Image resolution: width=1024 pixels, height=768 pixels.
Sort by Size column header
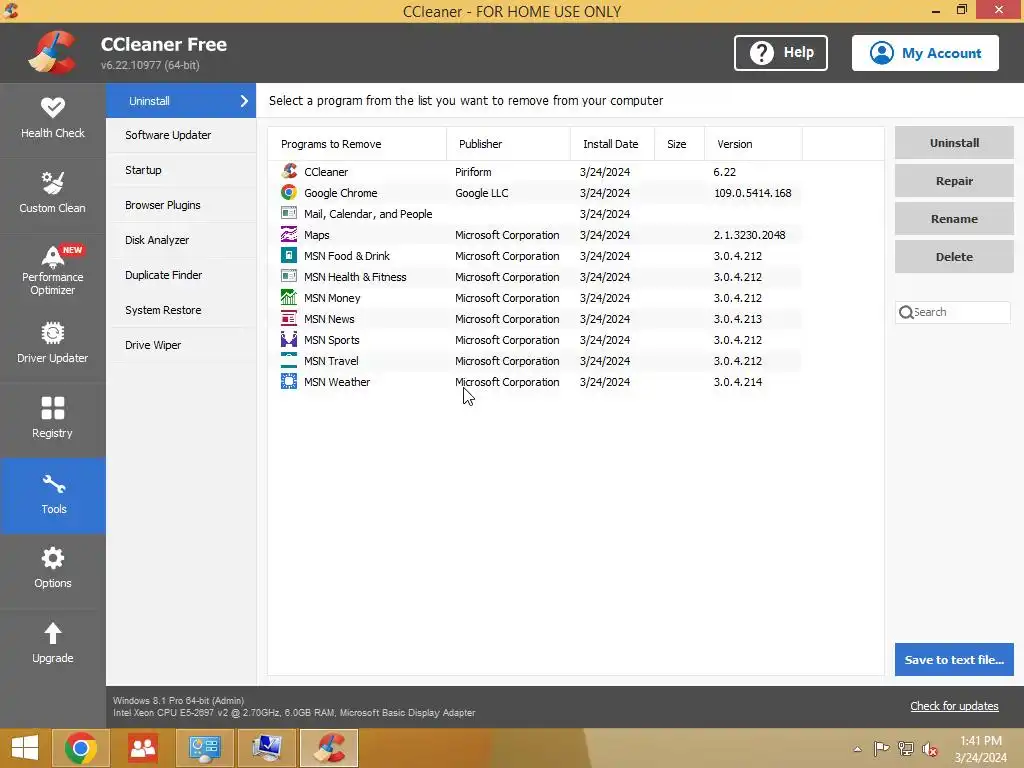pos(679,144)
